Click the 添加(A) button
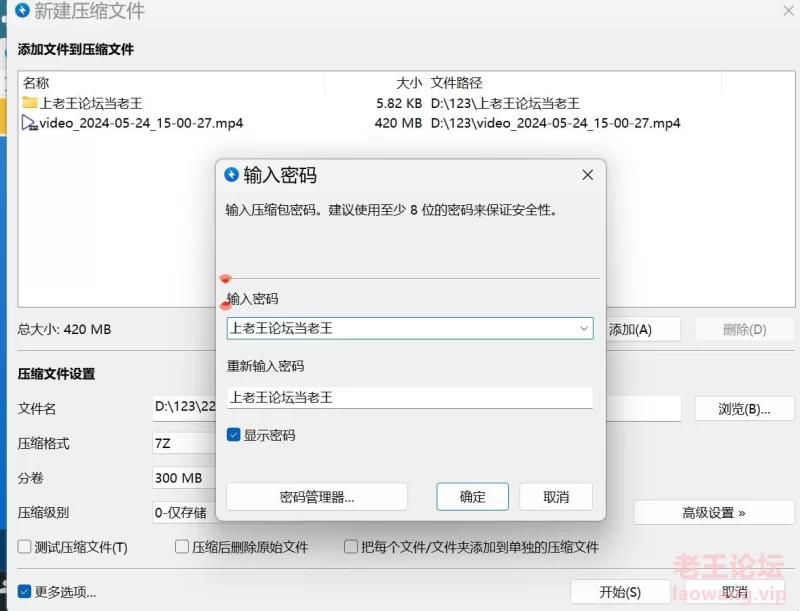Viewport: 800px width, 611px height. tap(643, 329)
